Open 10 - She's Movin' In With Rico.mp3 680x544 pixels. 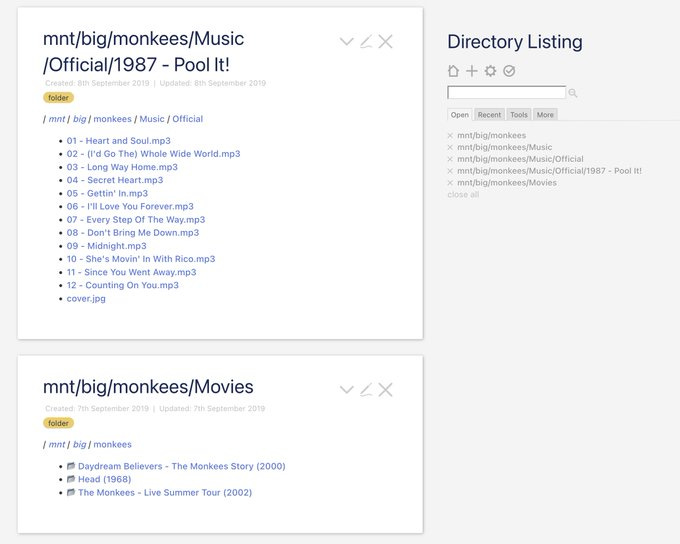[141, 259]
